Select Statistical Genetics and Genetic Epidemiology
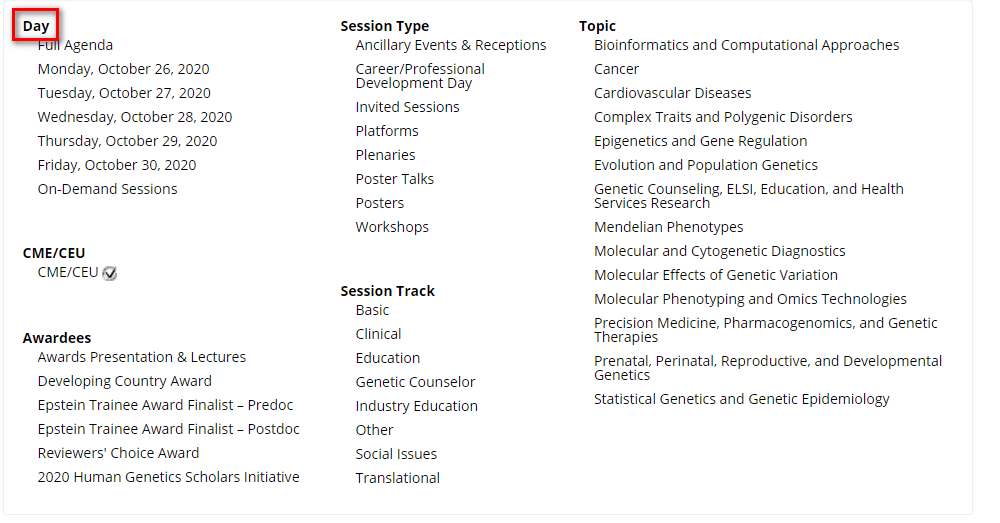This screenshot has height=523, width=1000. coord(741,399)
